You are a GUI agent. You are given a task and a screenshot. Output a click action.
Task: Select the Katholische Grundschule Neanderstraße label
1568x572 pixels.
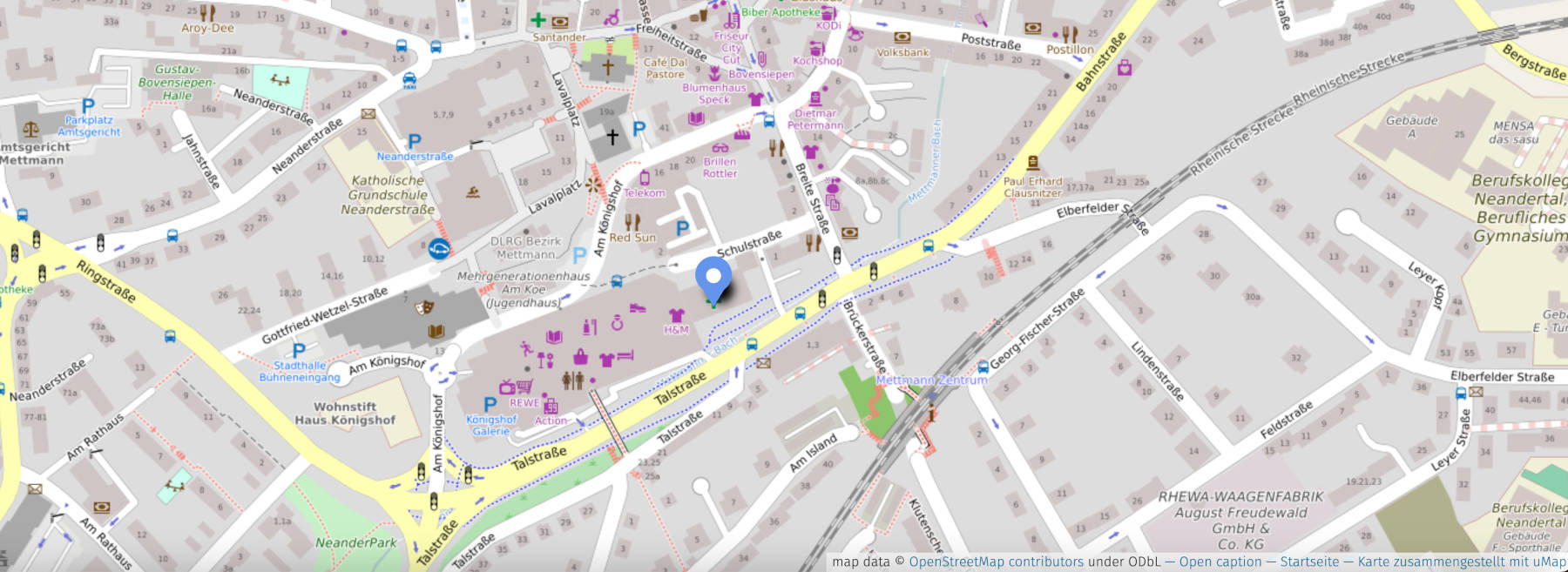[x=388, y=195]
